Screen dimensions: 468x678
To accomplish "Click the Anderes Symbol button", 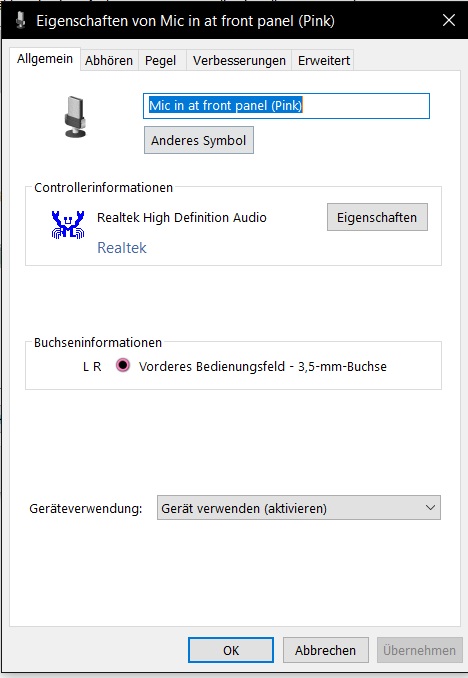I will [x=199, y=140].
